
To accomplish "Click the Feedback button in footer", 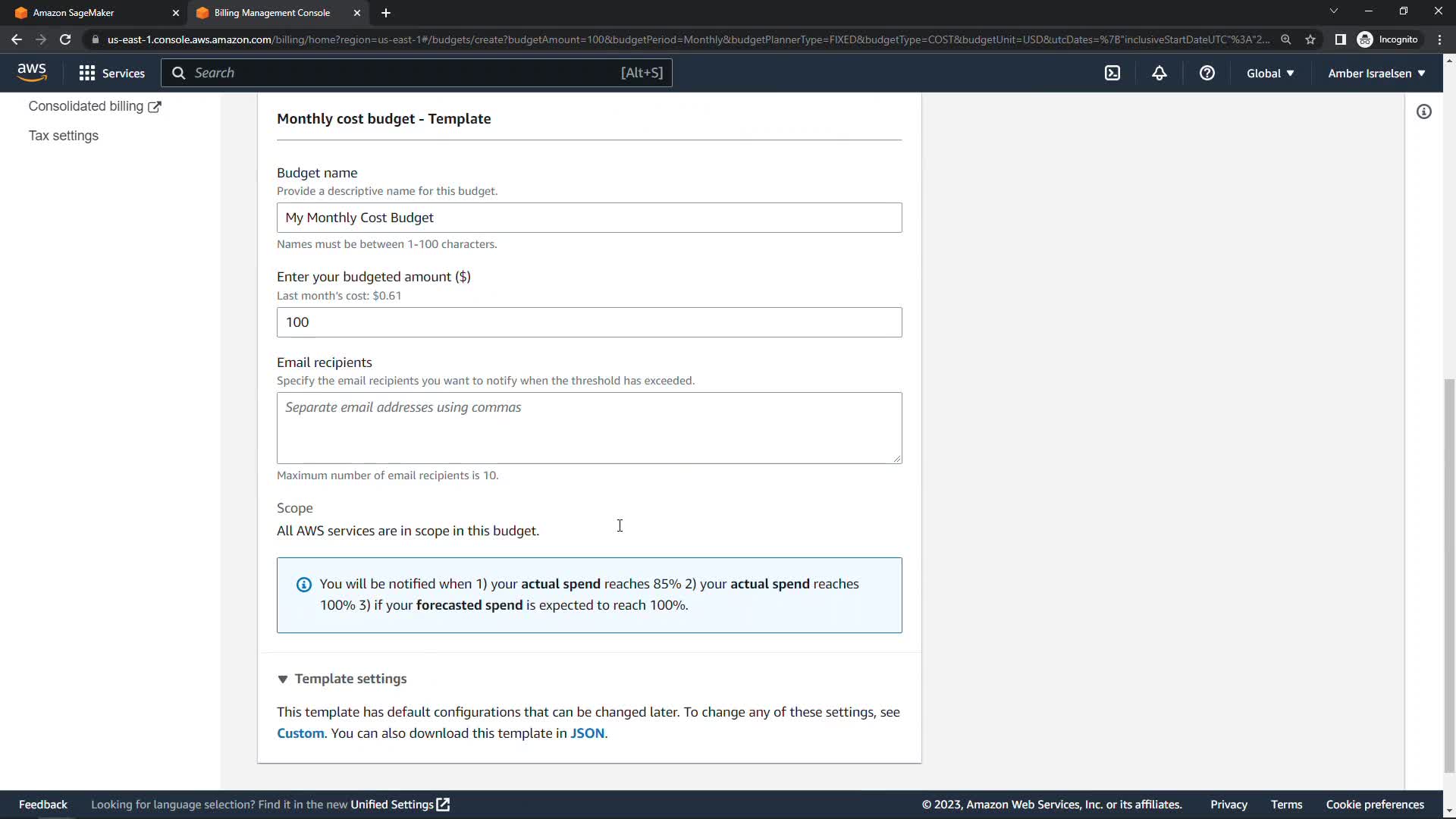I will [x=43, y=805].
